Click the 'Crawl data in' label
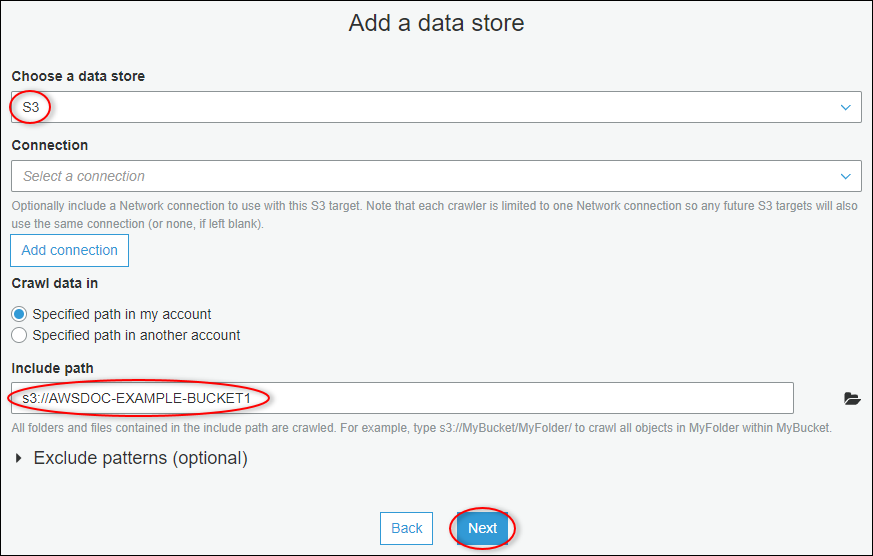Image resolution: width=873 pixels, height=556 pixels. pos(55,283)
